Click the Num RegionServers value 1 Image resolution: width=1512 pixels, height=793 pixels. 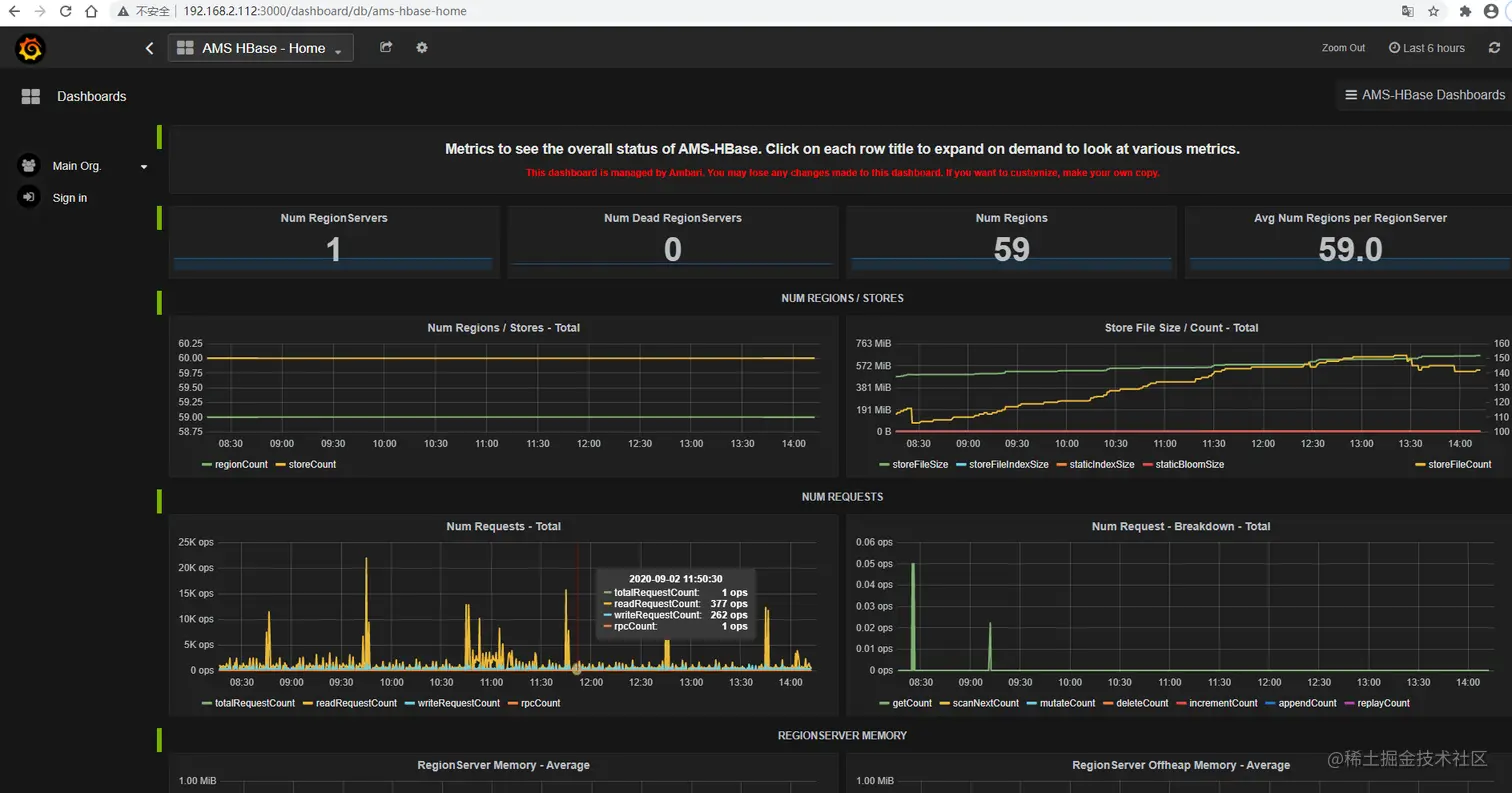(333, 249)
